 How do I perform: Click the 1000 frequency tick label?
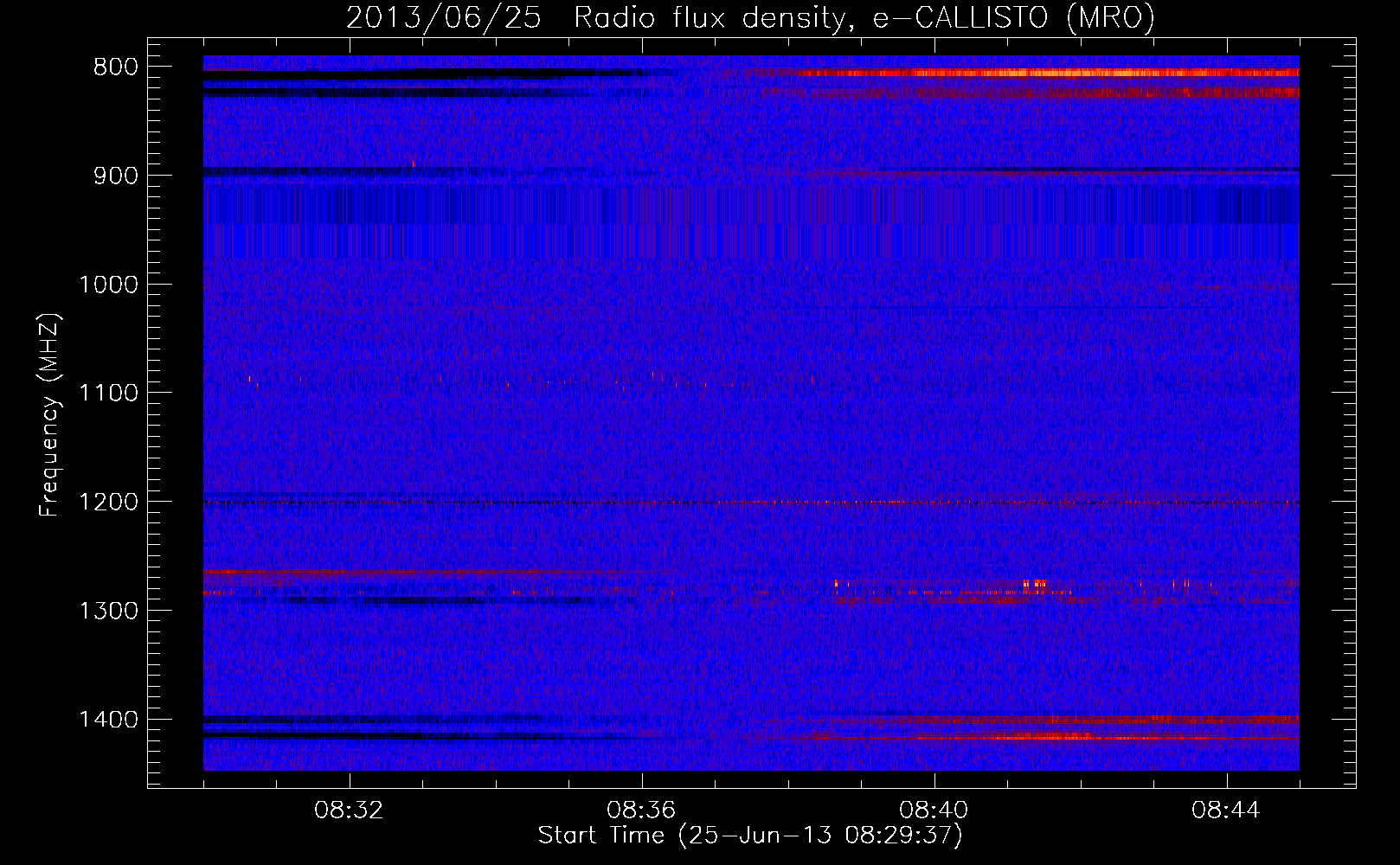108,285
